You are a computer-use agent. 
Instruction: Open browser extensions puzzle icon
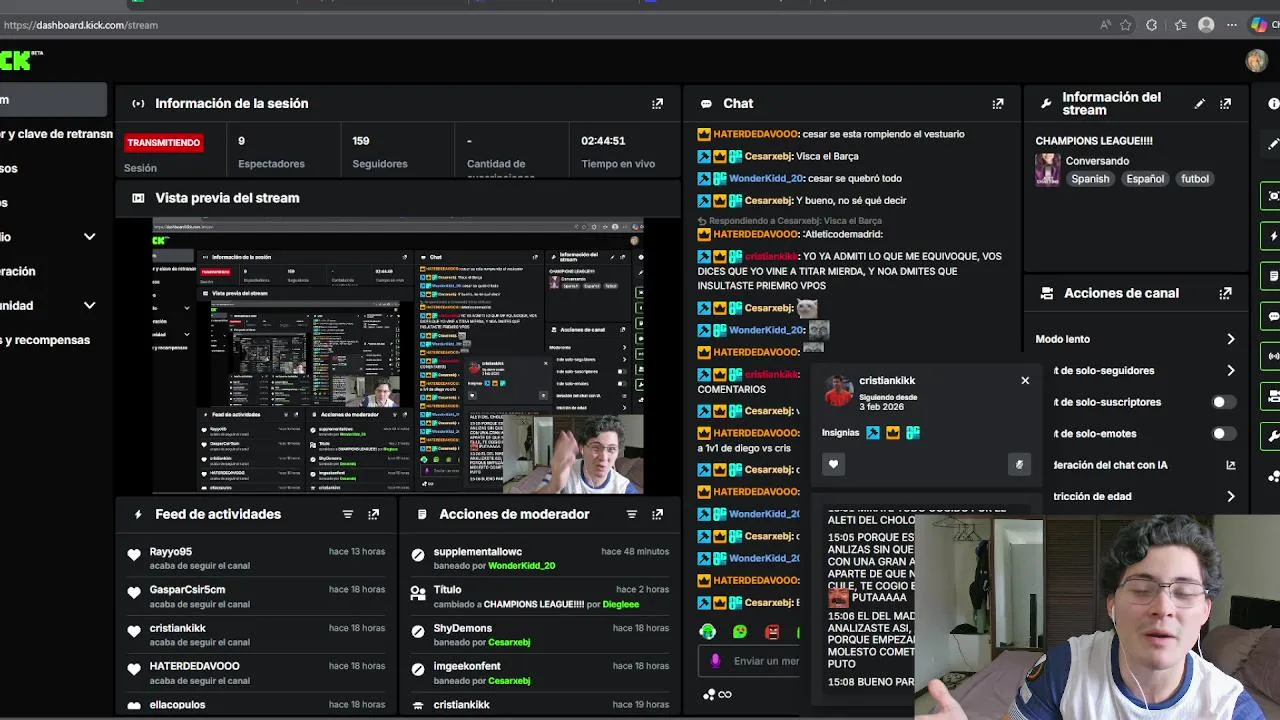point(1152,25)
